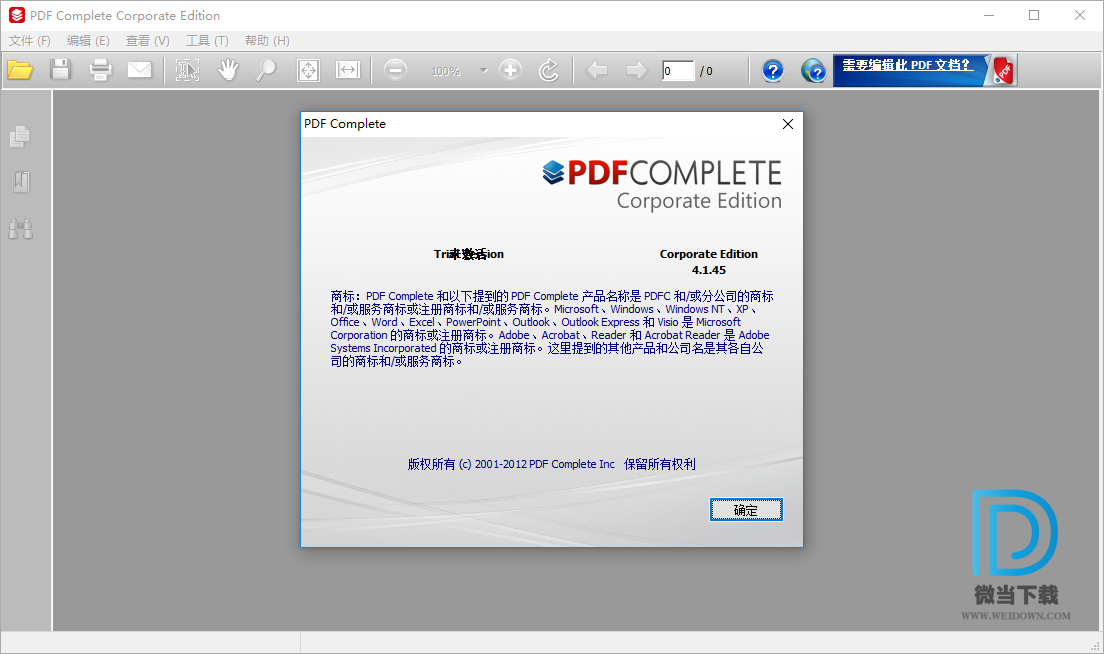Open help with blue question icon

coord(773,70)
